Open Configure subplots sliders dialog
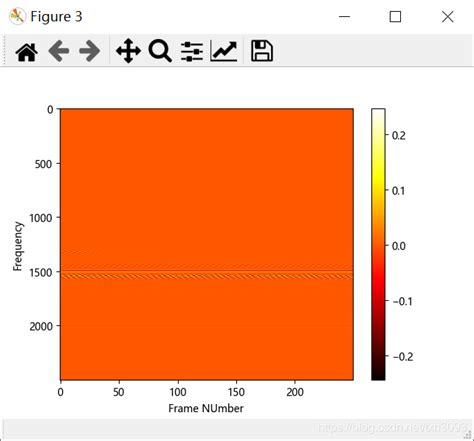The image size is (474, 441). (x=192, y=51)
